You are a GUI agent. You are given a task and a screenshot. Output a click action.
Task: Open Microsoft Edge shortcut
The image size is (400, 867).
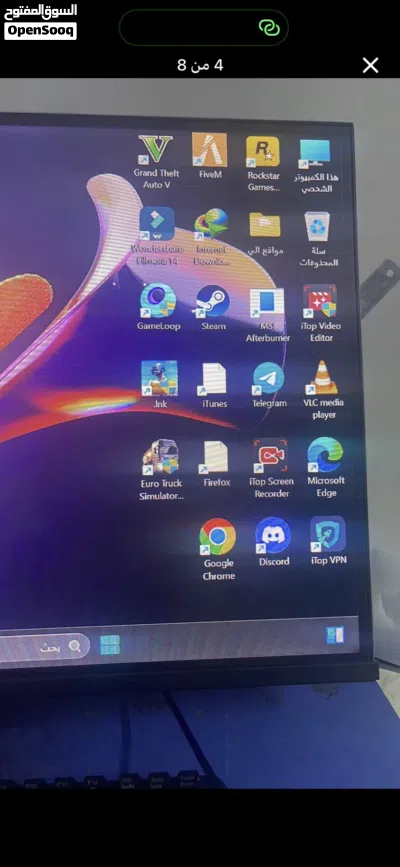point(325,455)
